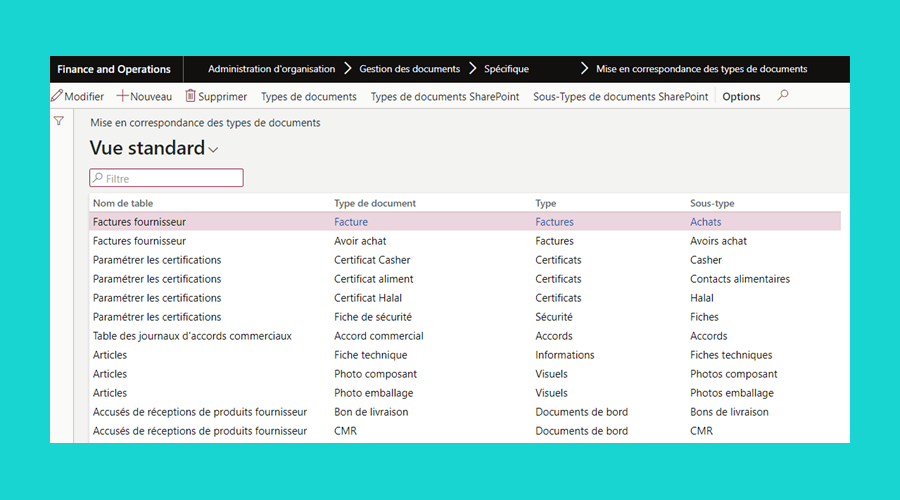Select the Photos emballage sous-type cell
The width and height of the screenshot is (900, 500).
pyautogui.click(x=732, y=393)
